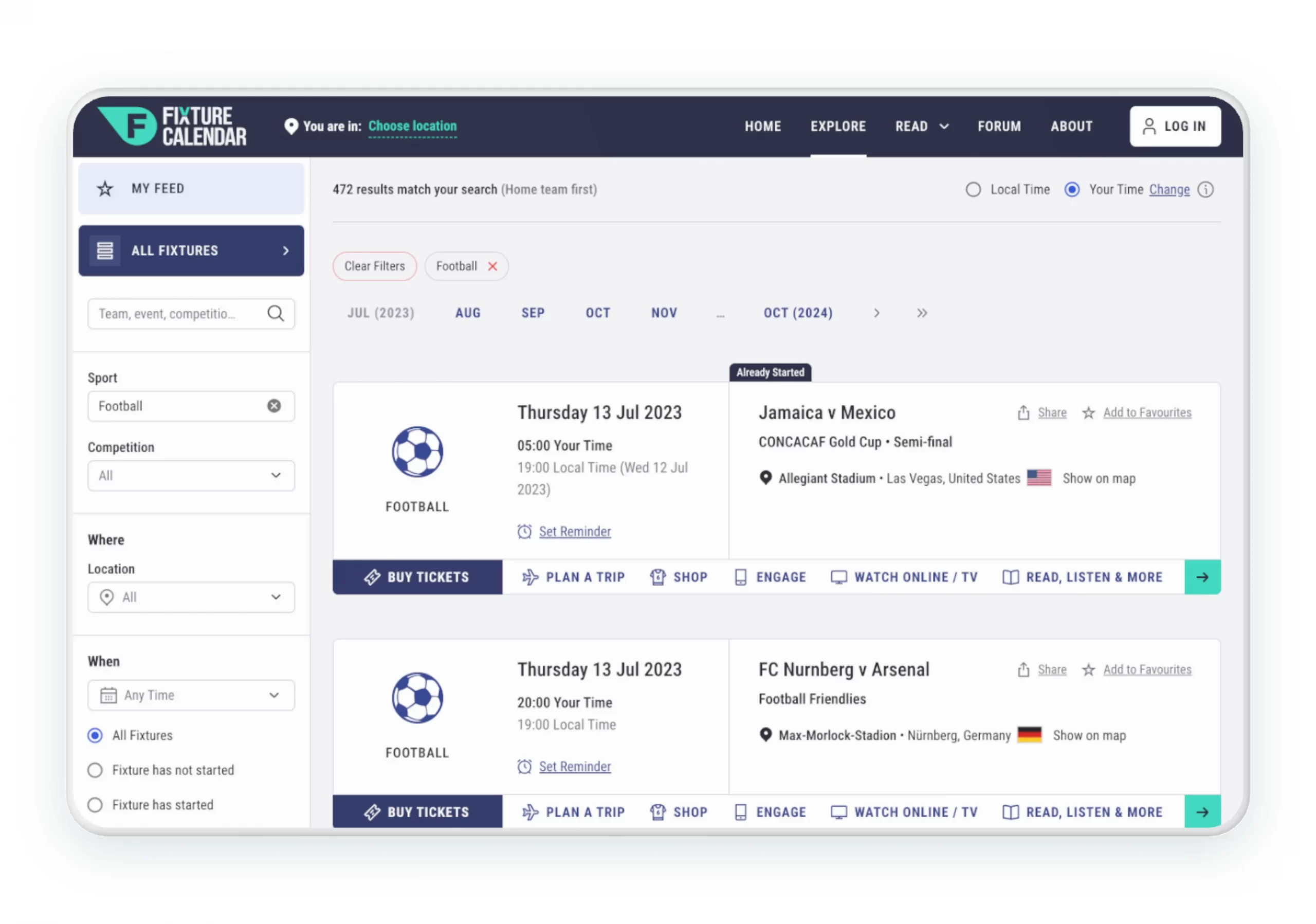Open the When Any Time dropdown
1316x924 pixels.
pyautogui.click(x=191, y=695)
